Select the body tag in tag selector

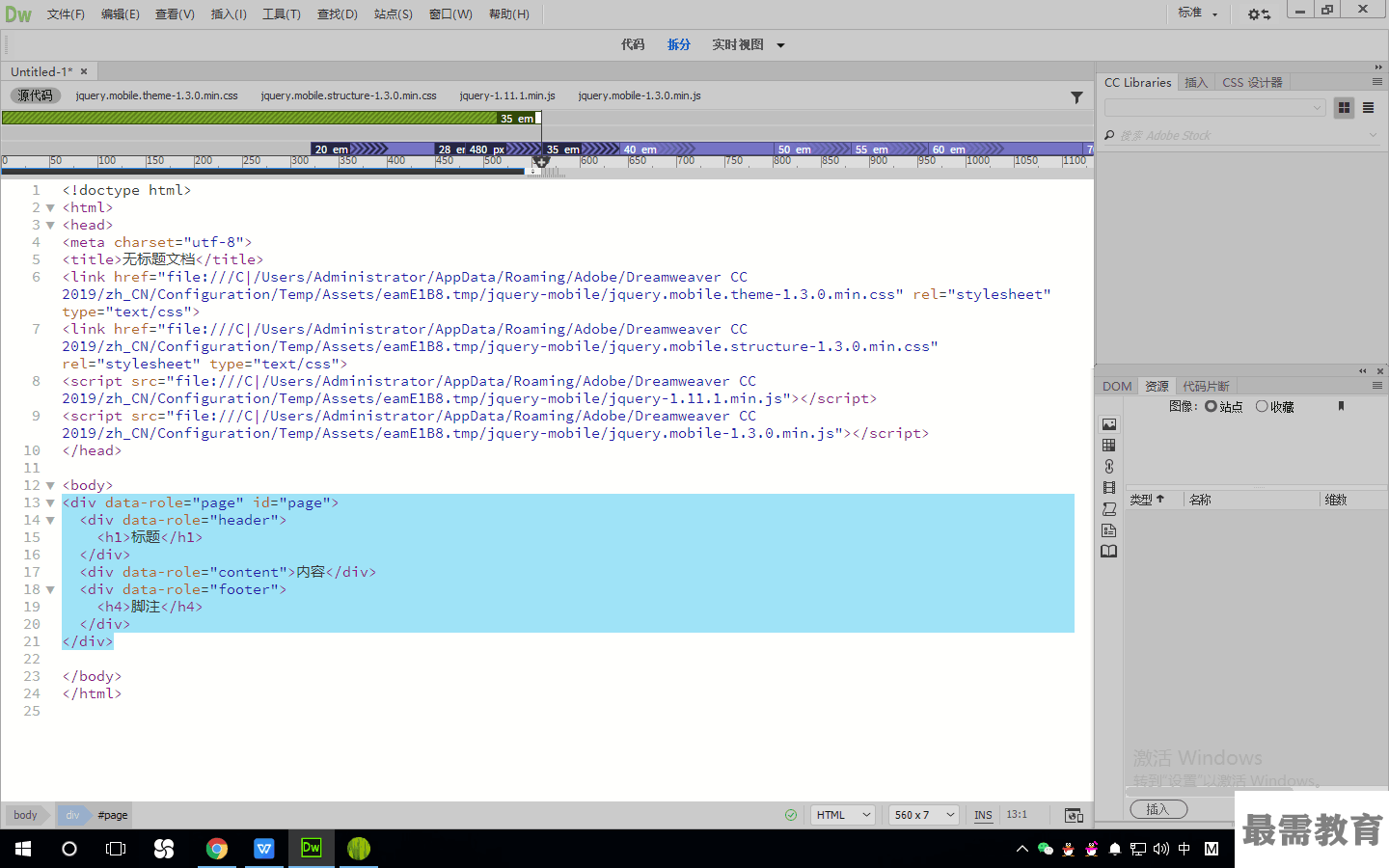pyautogui.click(x=25, y=815)
